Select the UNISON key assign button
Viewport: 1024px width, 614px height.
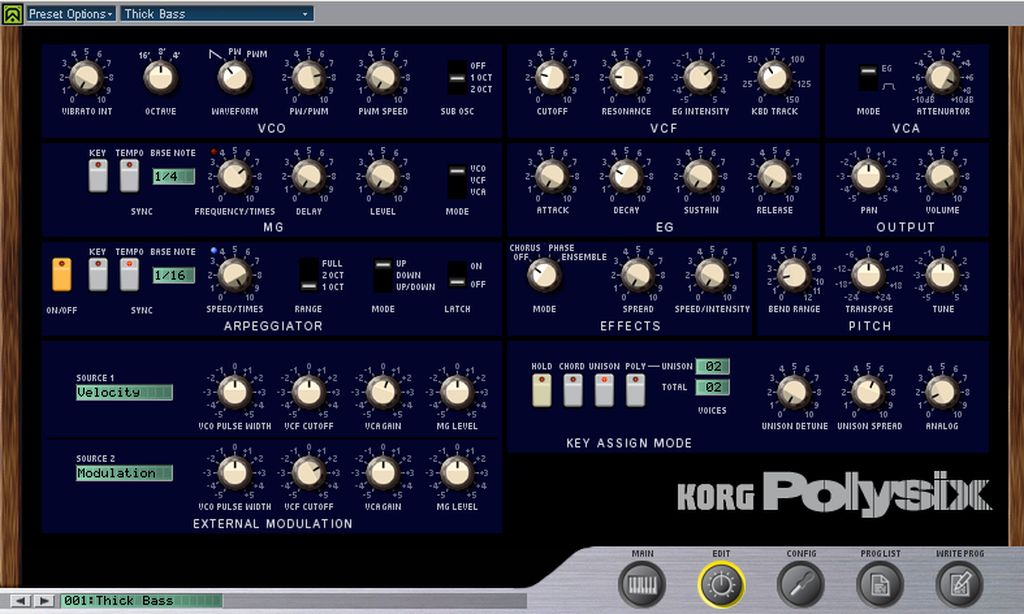point(604,390)
